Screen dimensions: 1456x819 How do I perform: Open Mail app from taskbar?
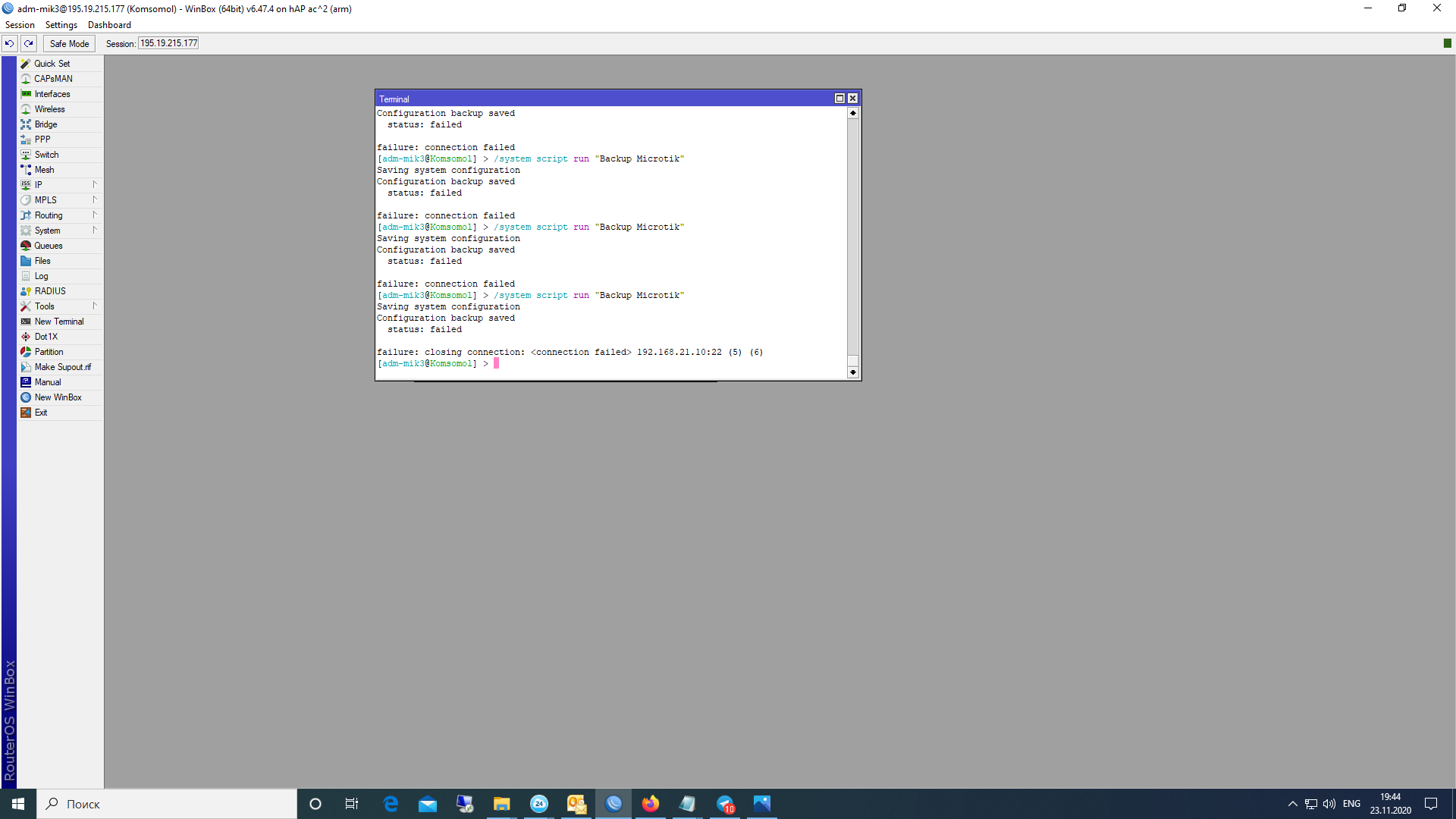coord(428,804)
